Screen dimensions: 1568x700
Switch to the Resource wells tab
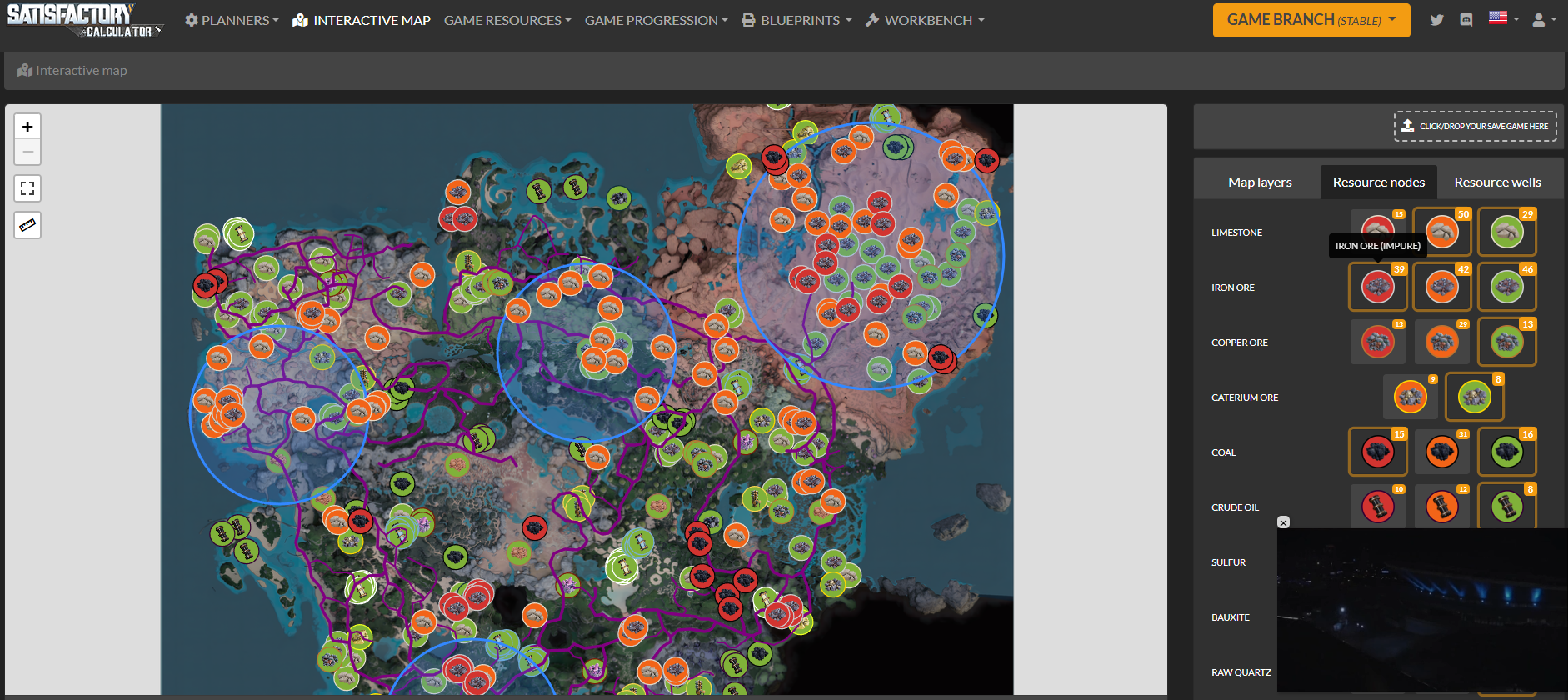[x=1497, y=182]
